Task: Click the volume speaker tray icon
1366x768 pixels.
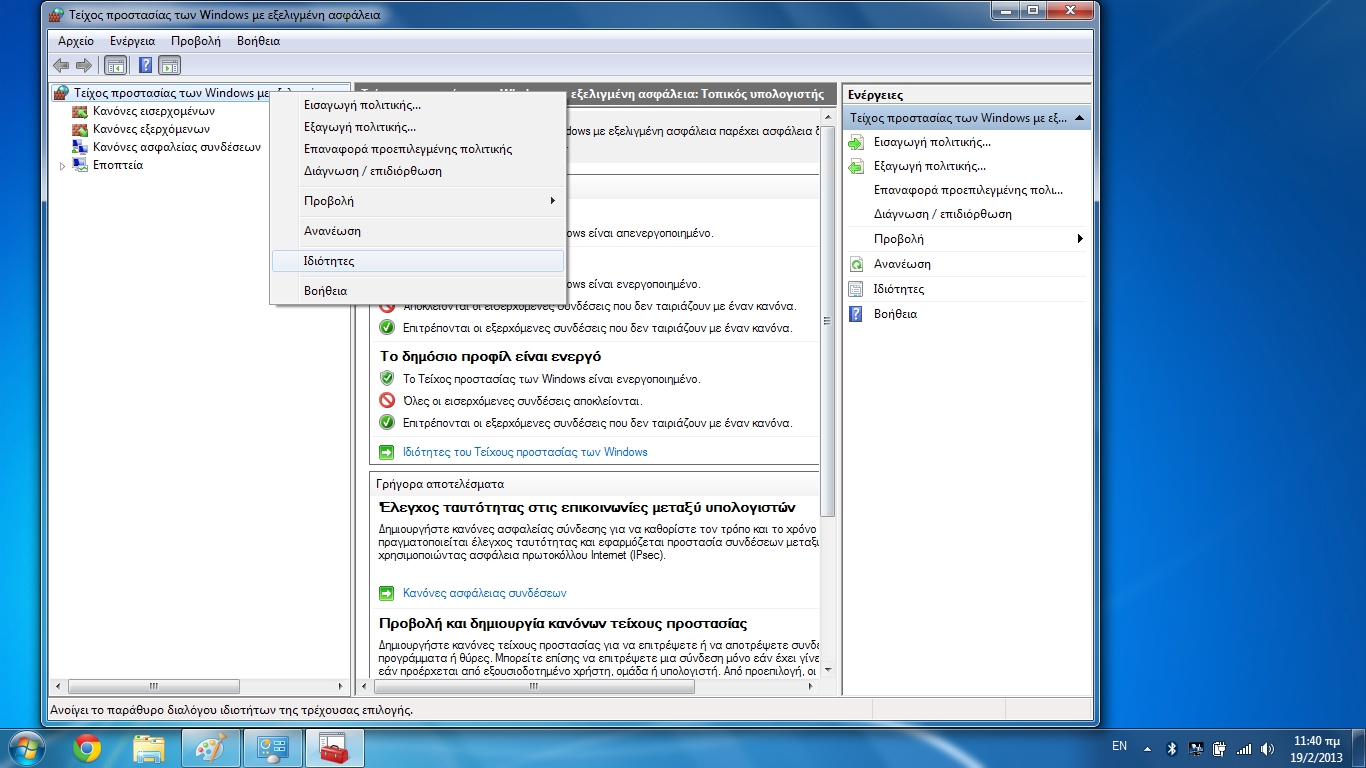Action: (1268, 748)
